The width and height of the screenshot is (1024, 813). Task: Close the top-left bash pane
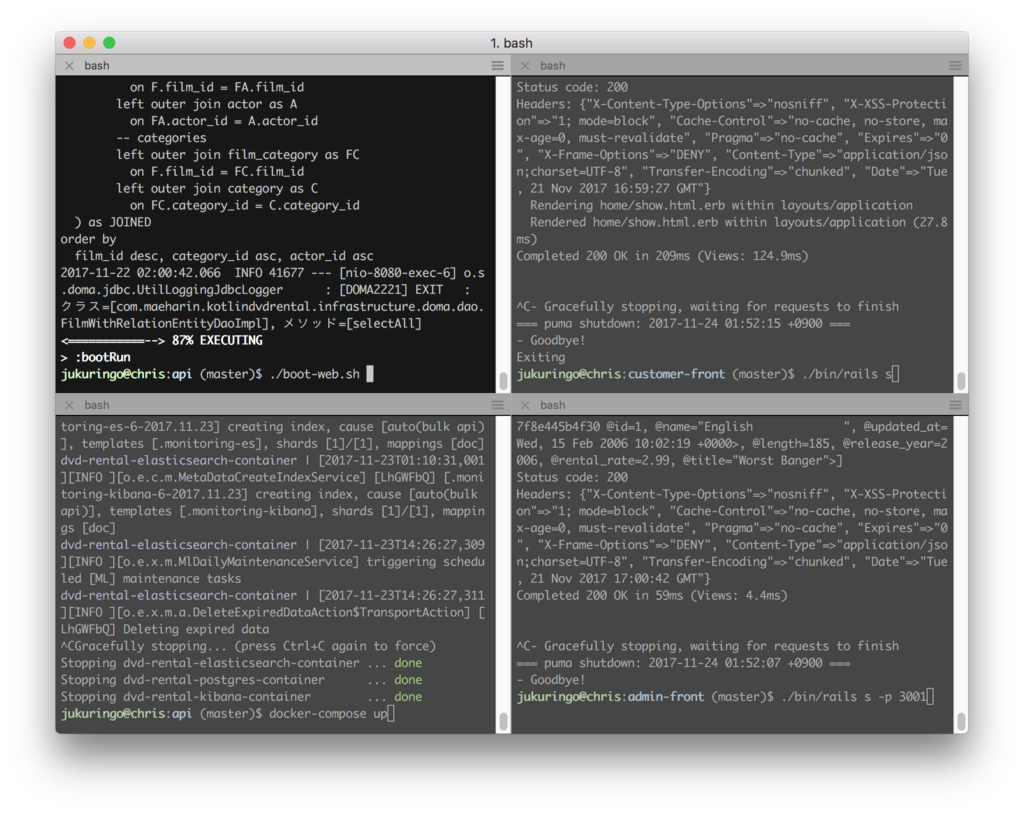point(69,65)
